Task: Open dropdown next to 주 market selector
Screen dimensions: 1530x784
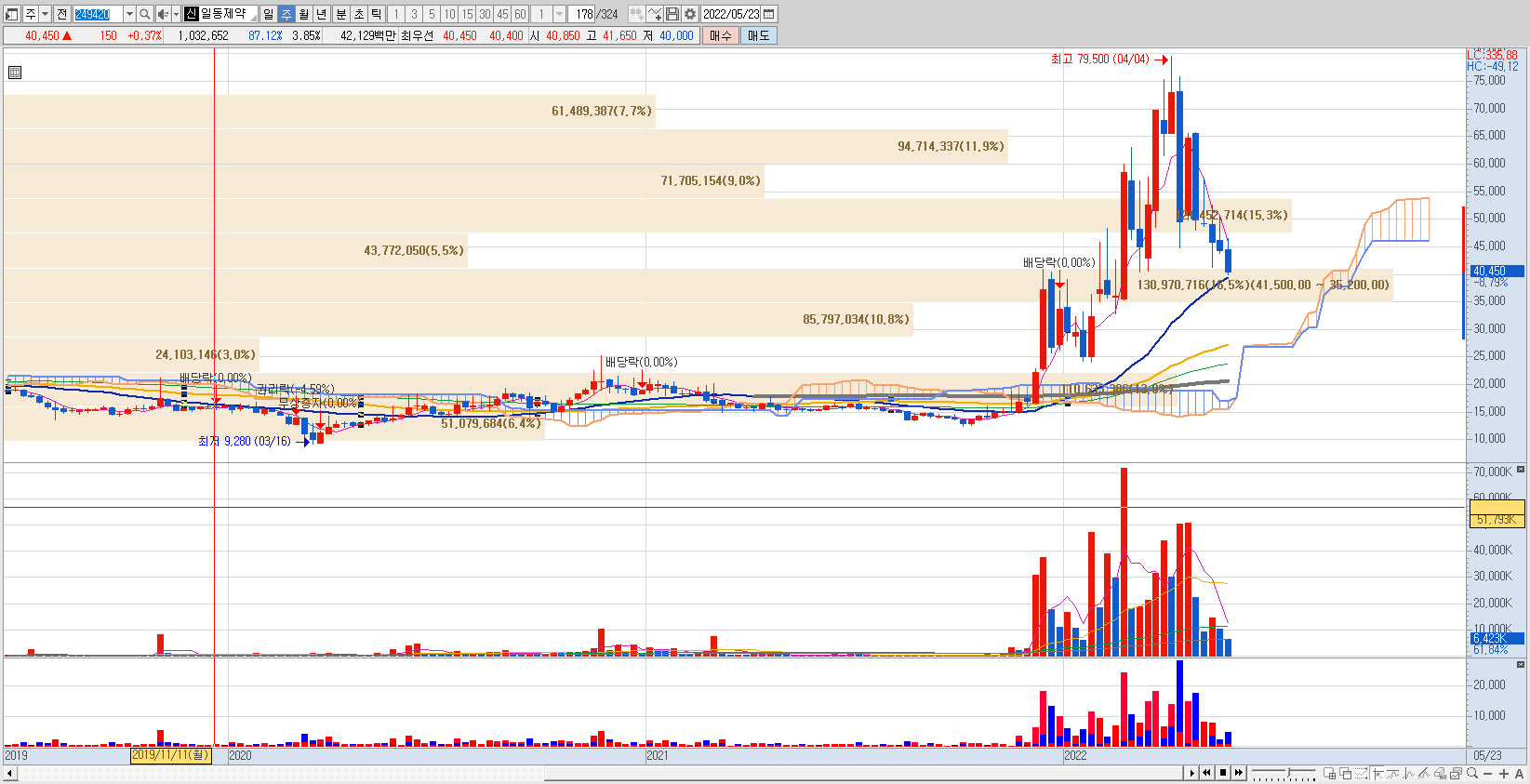Action: 45,14
